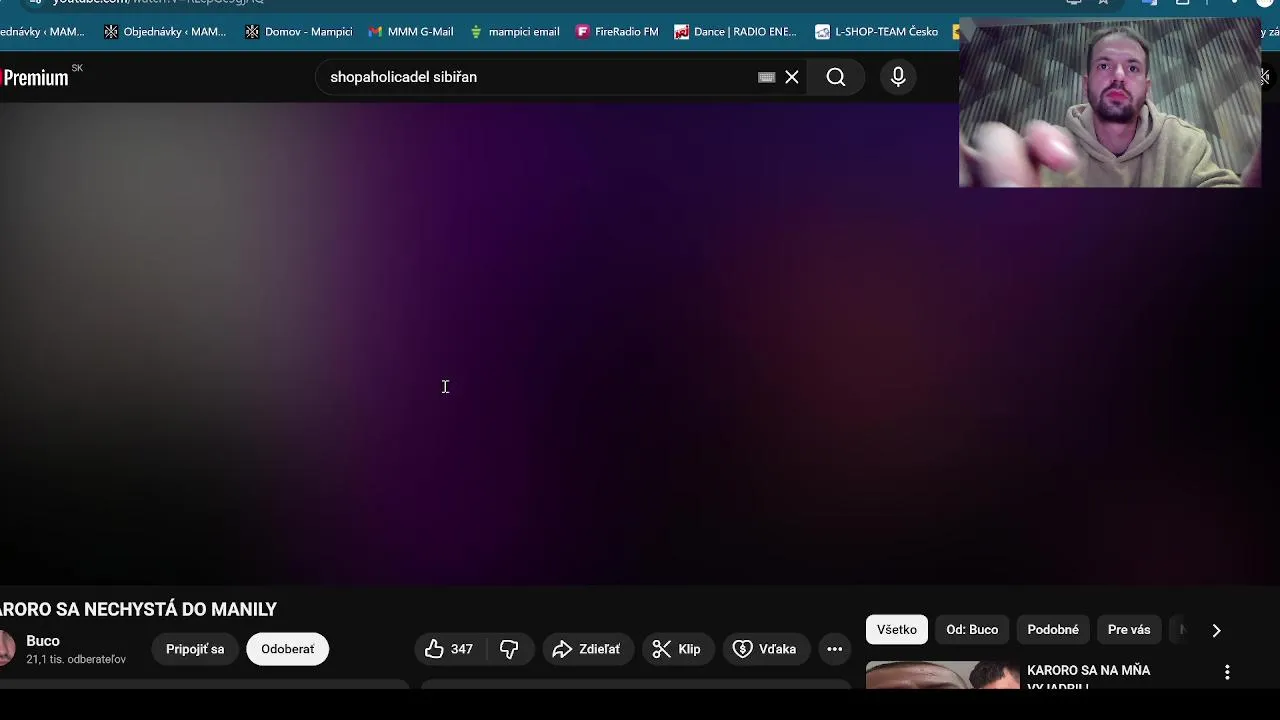Click the 'Odoberať' subscribe button
Image resolution: width=1280 pixels, height=720 pixels.
(x=288, y=649)
